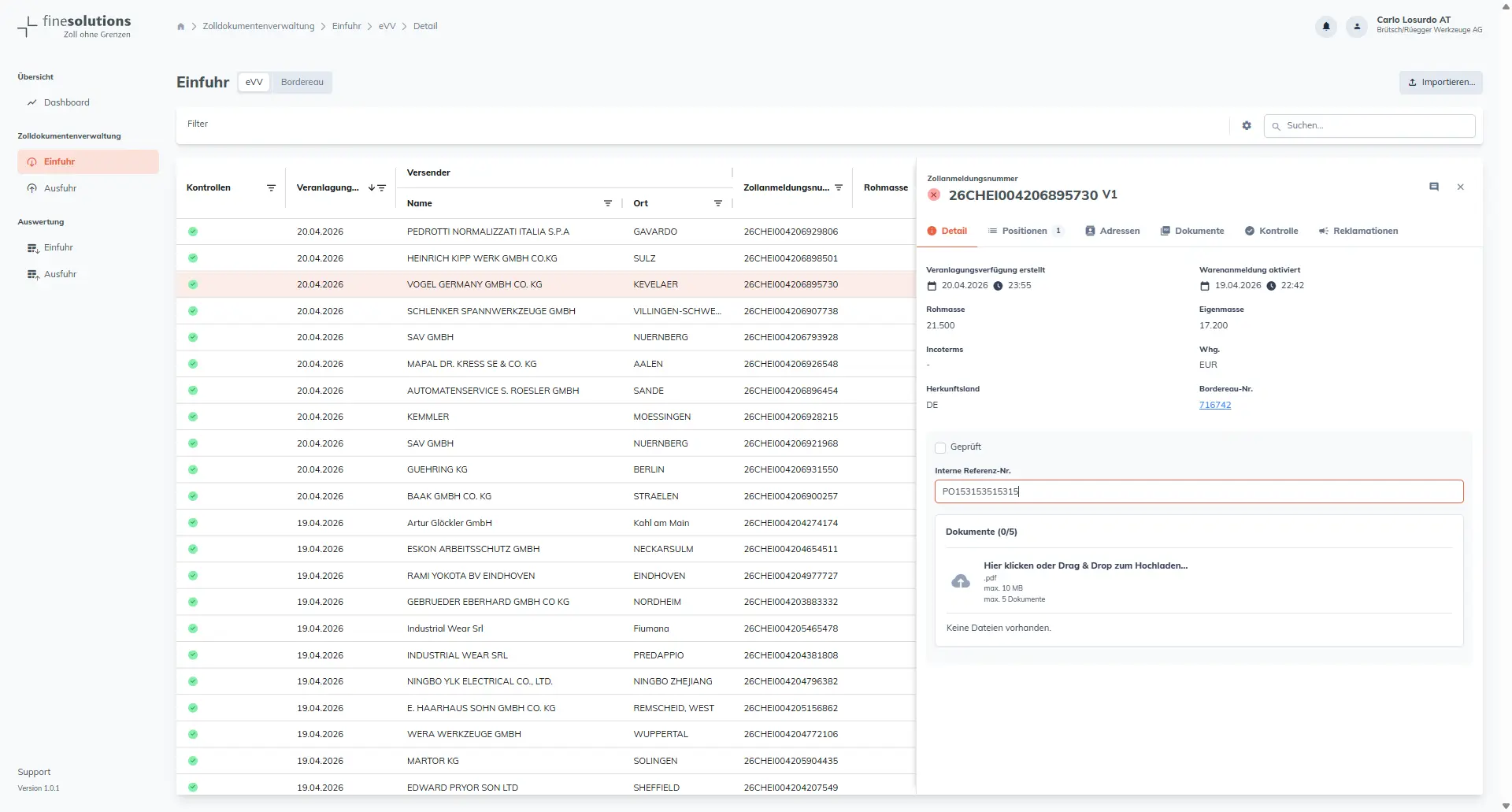Click green status icon for PEDROTTI NORMALIZZATI row

coord(193,232)
